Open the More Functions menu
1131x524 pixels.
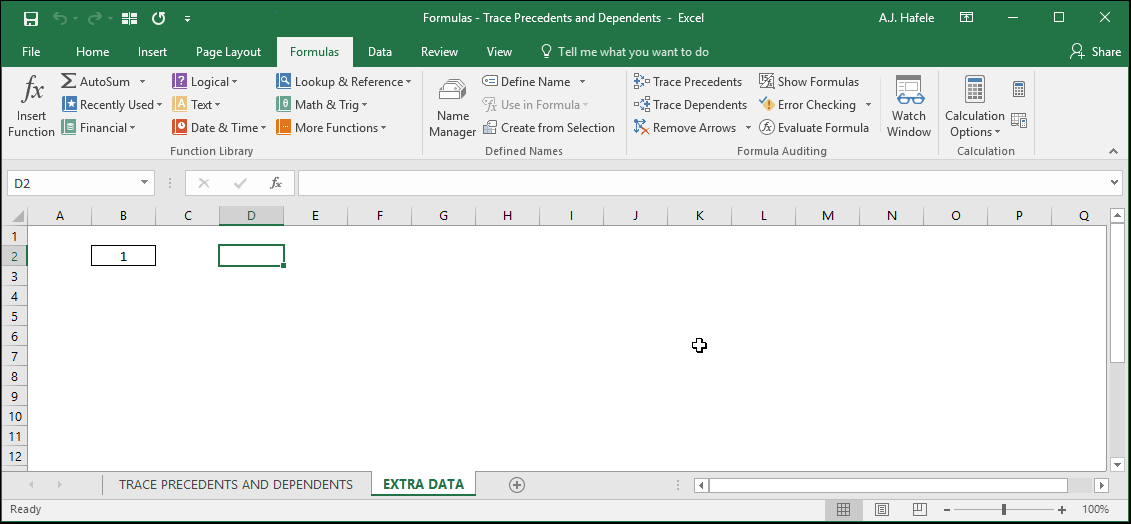331,128
